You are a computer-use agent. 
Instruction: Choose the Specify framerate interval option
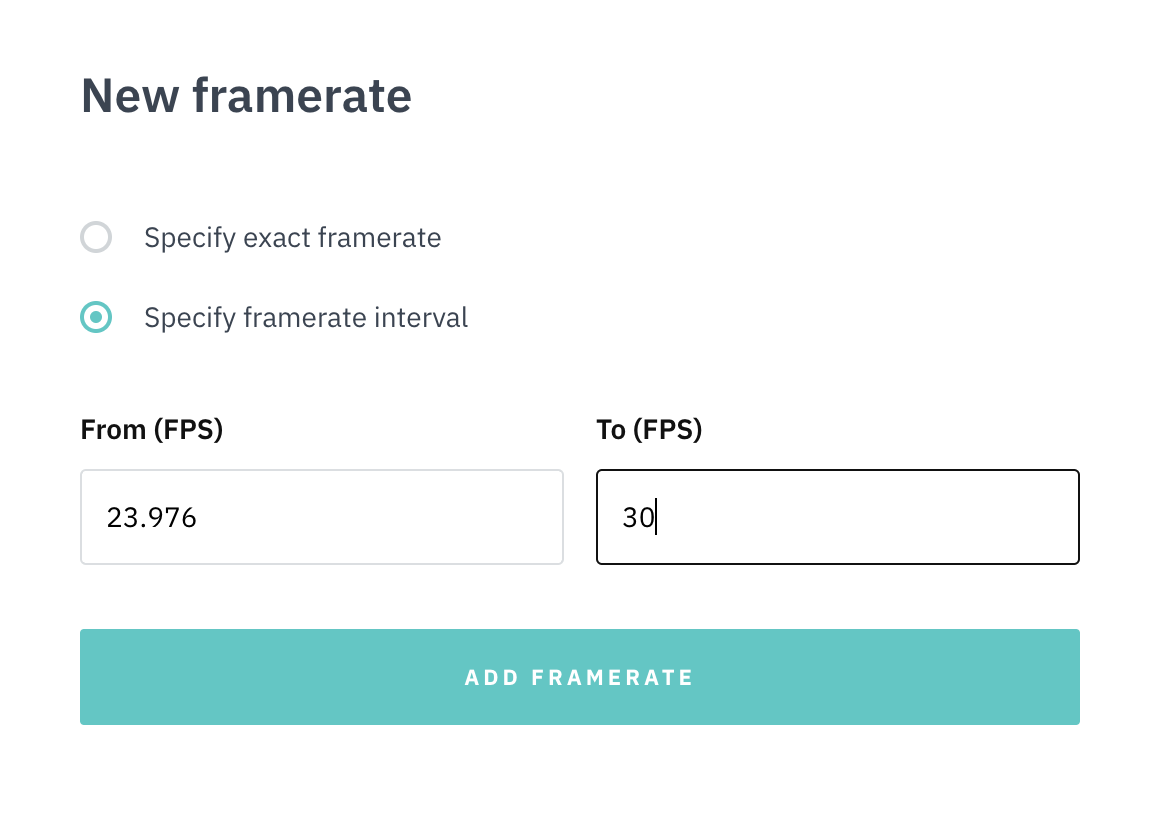point(96,317)
